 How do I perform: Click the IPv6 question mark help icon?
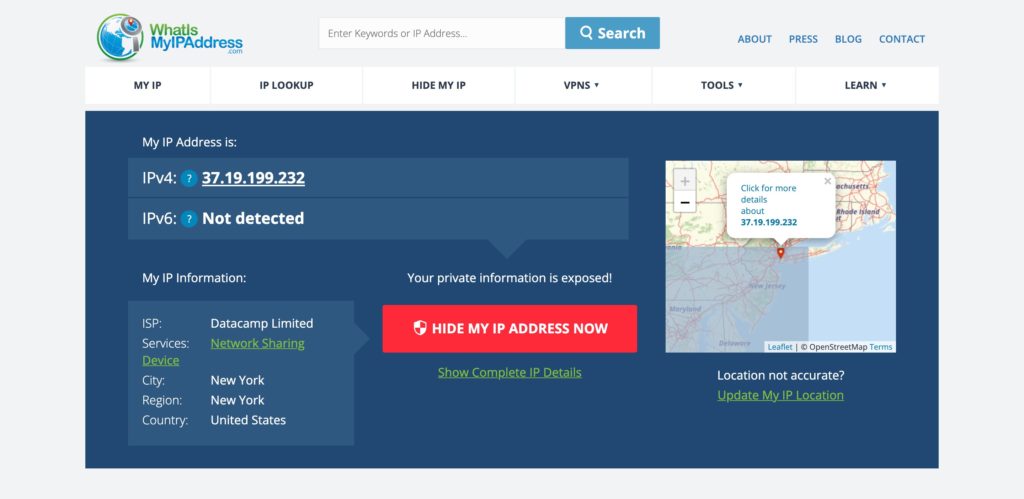189,219
